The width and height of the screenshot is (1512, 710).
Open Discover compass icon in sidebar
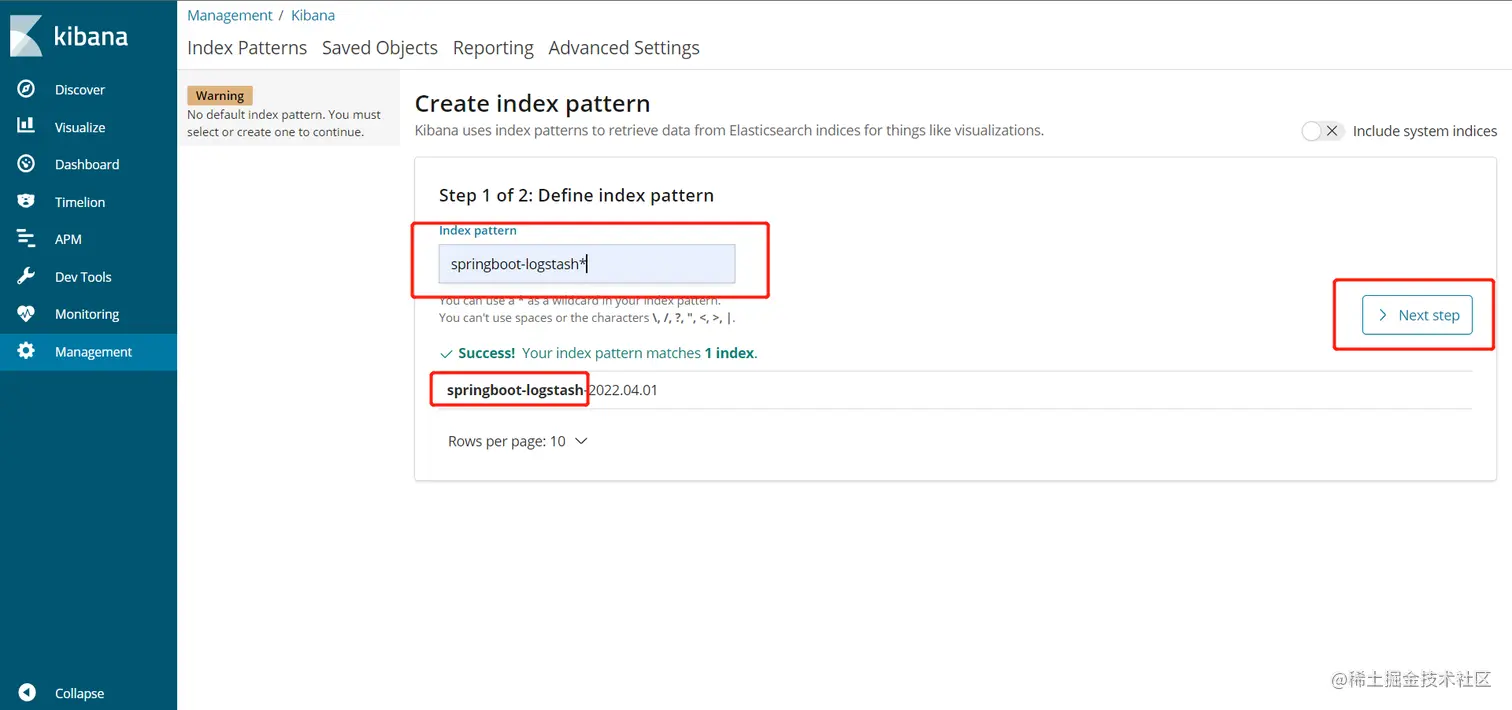coord(26,89)
